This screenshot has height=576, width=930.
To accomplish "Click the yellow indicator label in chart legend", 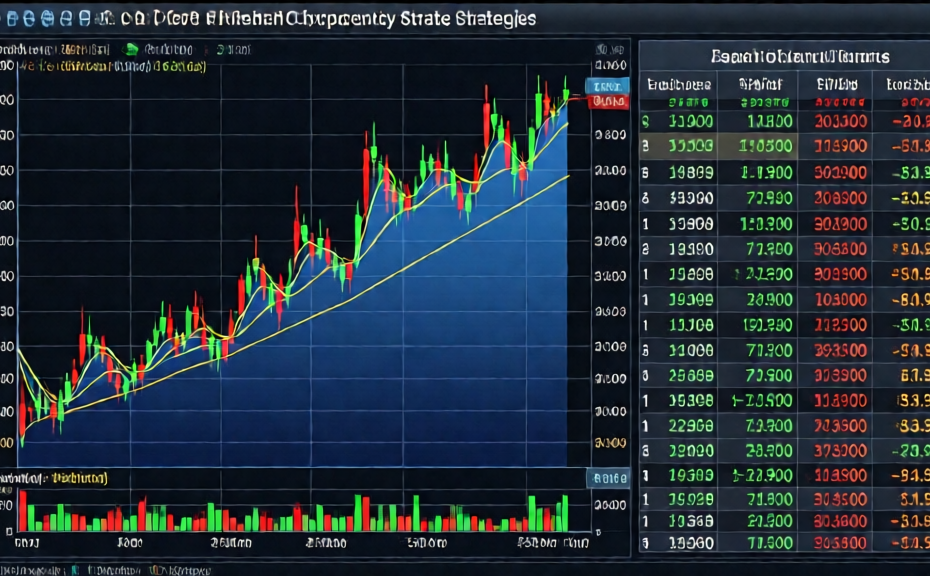I will tap(110, 66).
